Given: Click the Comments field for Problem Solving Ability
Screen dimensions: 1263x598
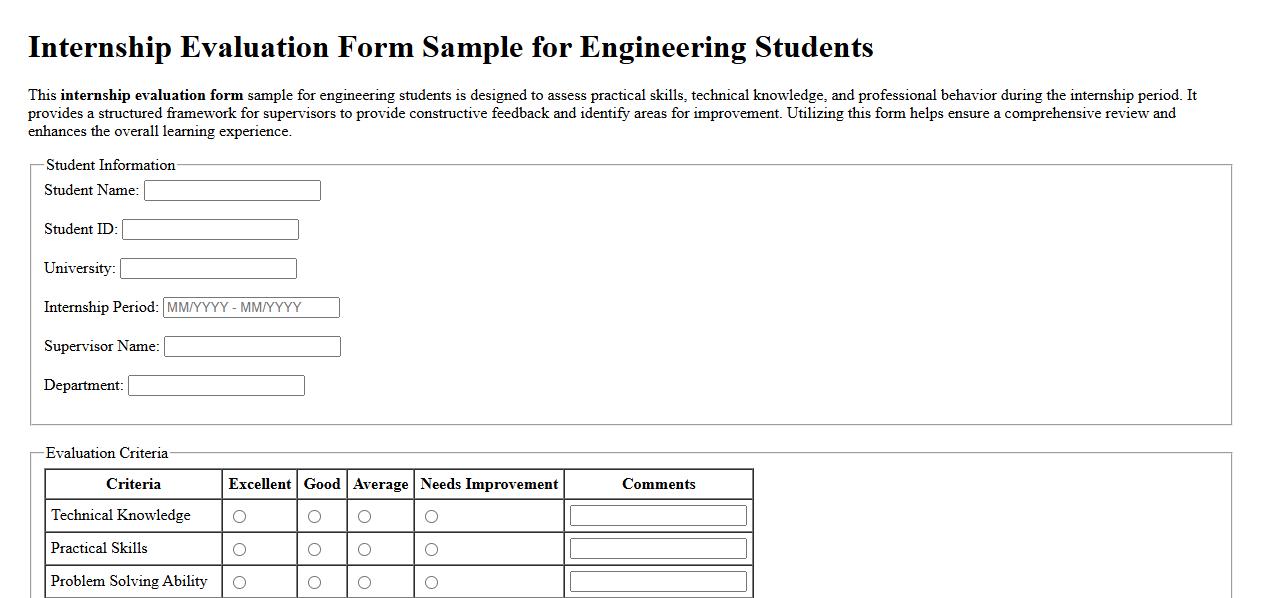Looking at the screenshot, I should click(658, 581).
